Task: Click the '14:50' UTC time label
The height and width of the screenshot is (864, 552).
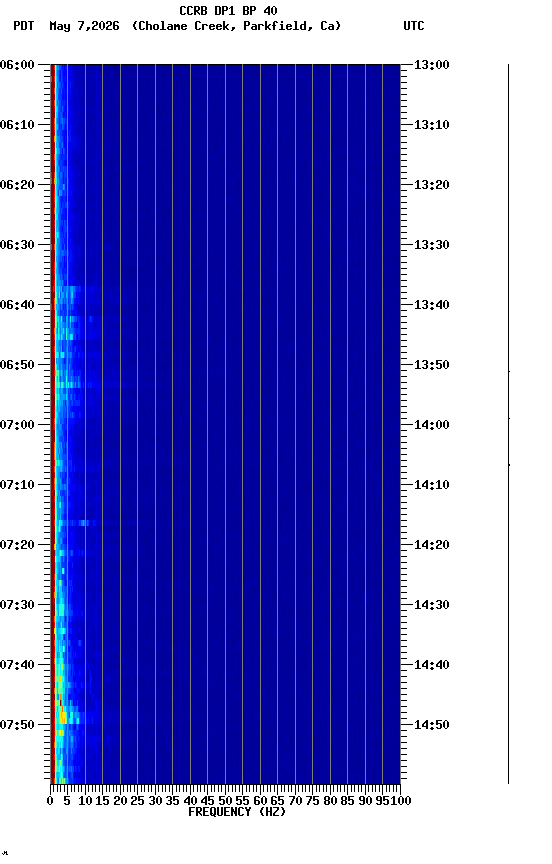Action: tap(432, 726)
